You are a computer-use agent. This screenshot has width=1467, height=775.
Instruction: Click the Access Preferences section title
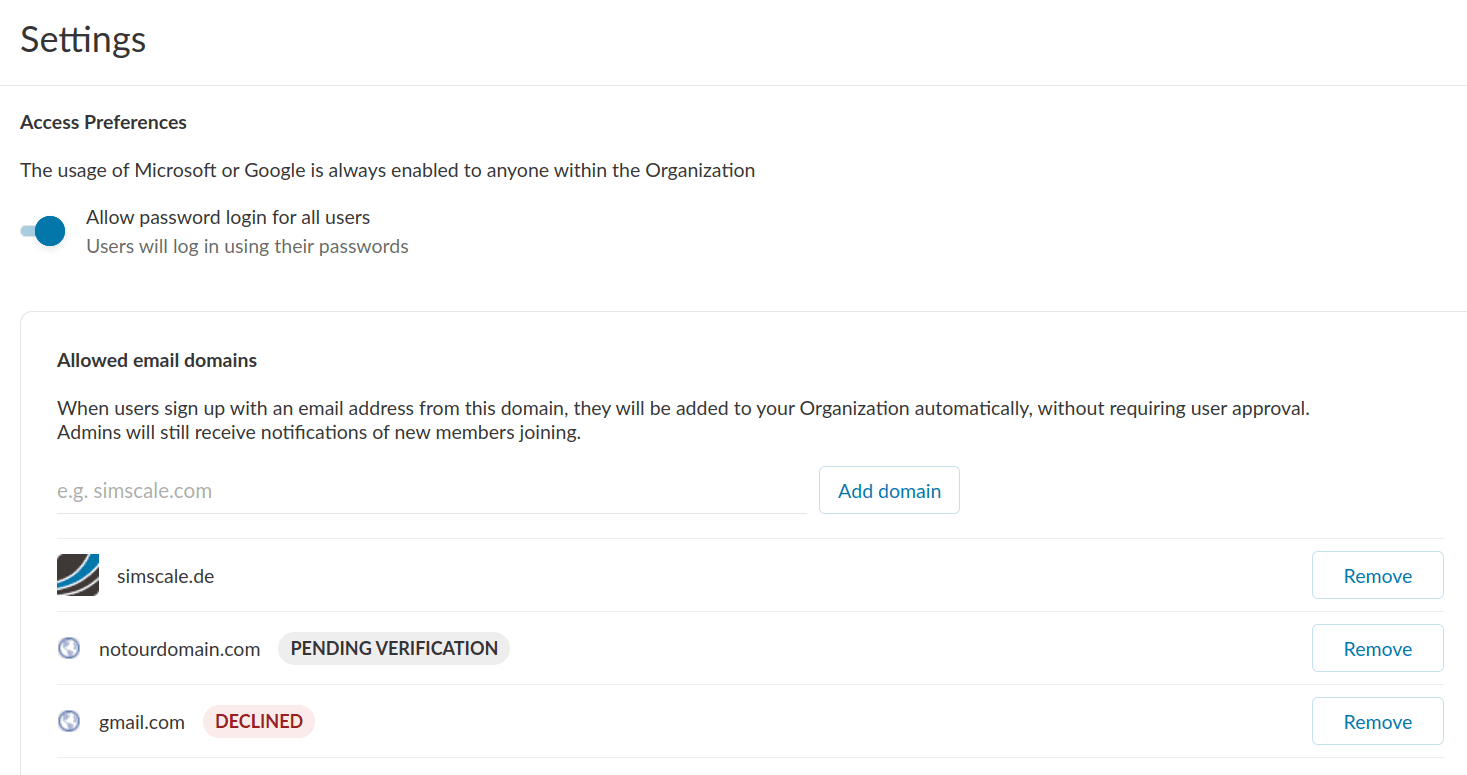pos(103,123)
